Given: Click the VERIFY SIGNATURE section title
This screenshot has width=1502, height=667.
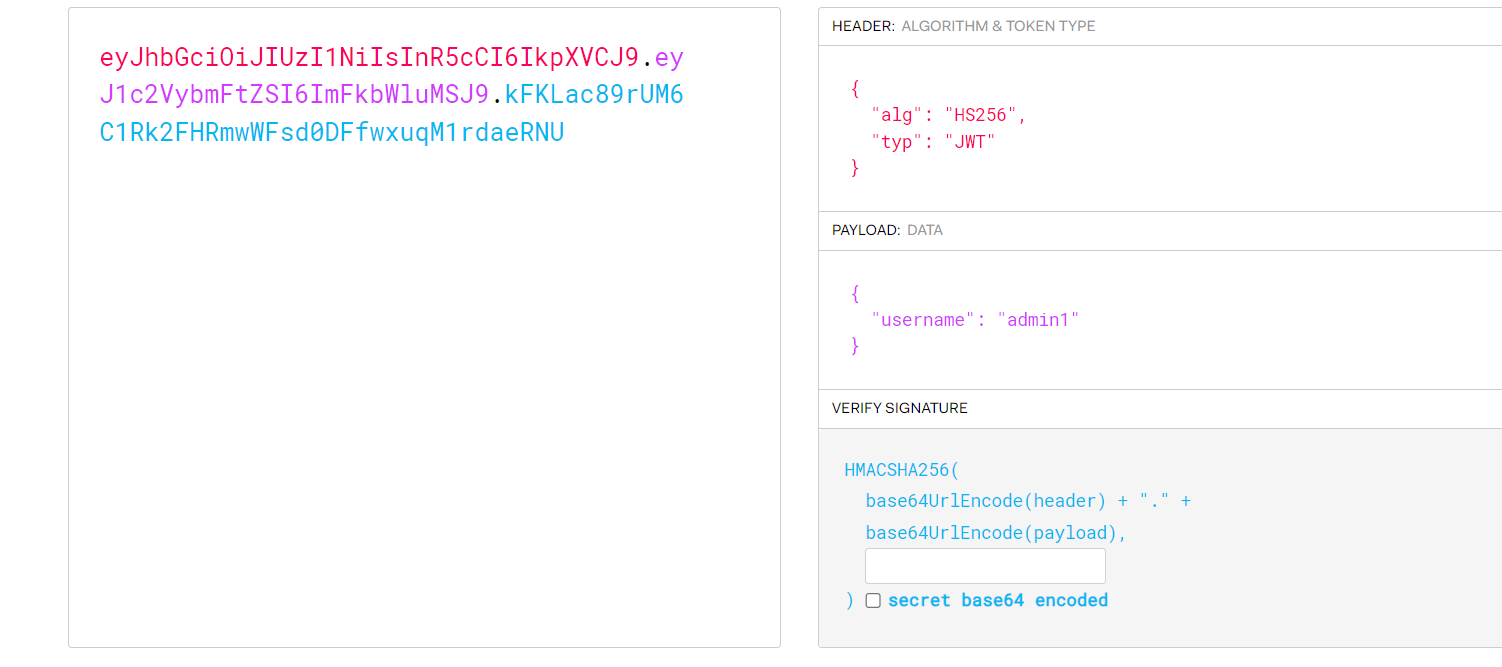Looking at the screenshot, I should point(899,408).
